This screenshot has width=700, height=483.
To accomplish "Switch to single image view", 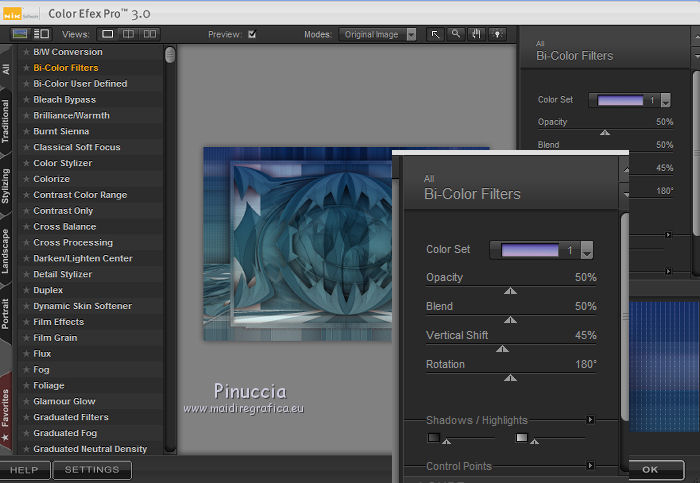I will 108,34.
